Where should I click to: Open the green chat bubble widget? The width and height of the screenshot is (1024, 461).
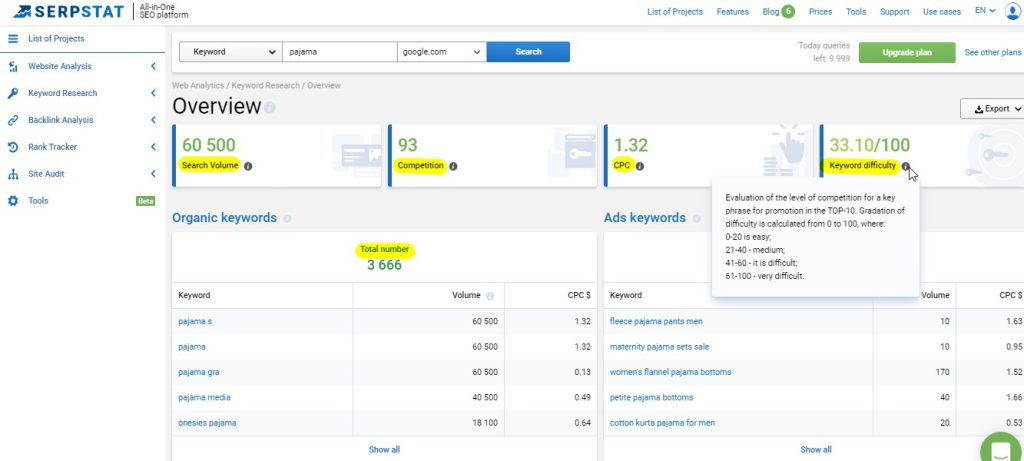point(999,448)
